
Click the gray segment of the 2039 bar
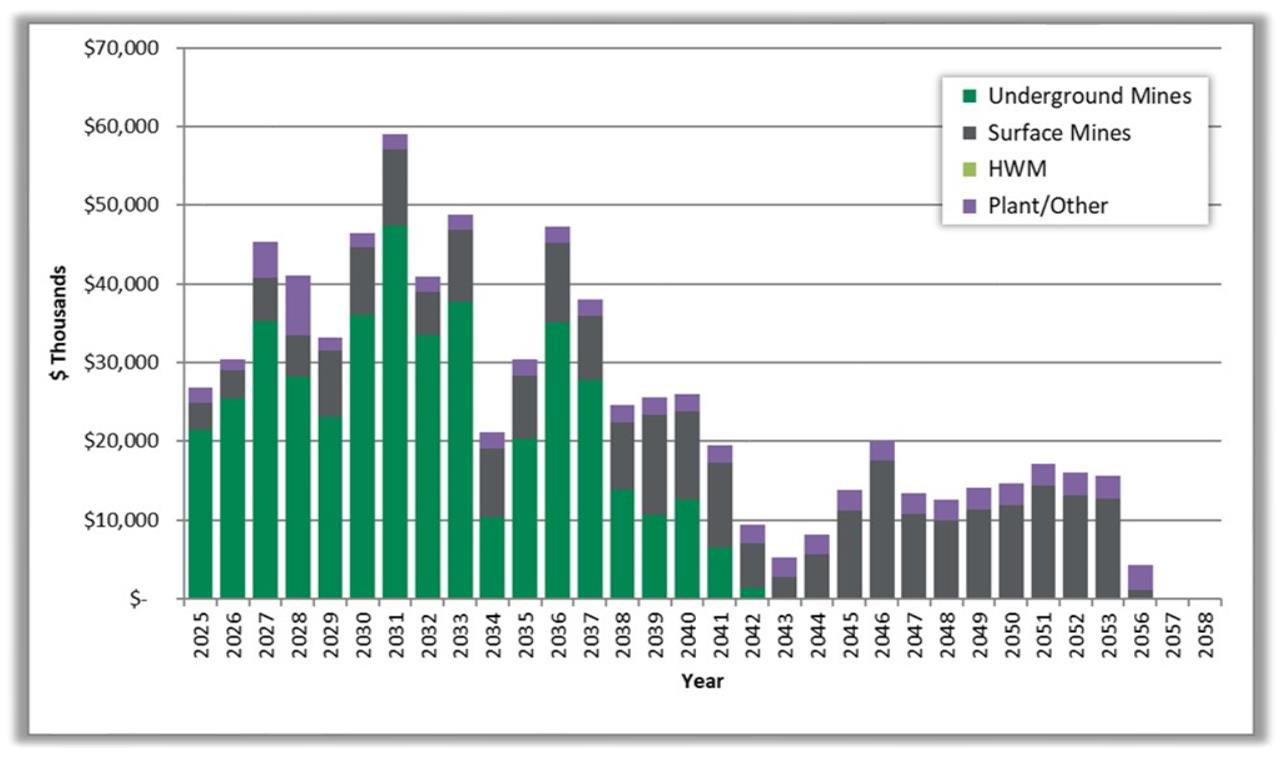655,465
